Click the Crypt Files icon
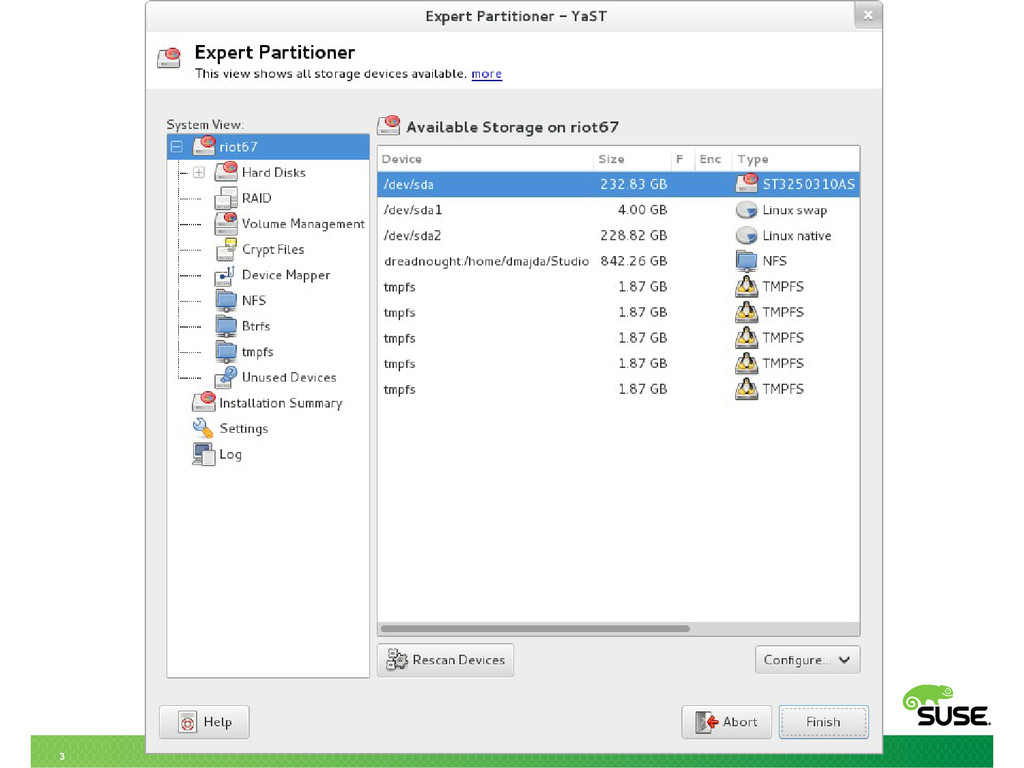 (x=226, y=249)
